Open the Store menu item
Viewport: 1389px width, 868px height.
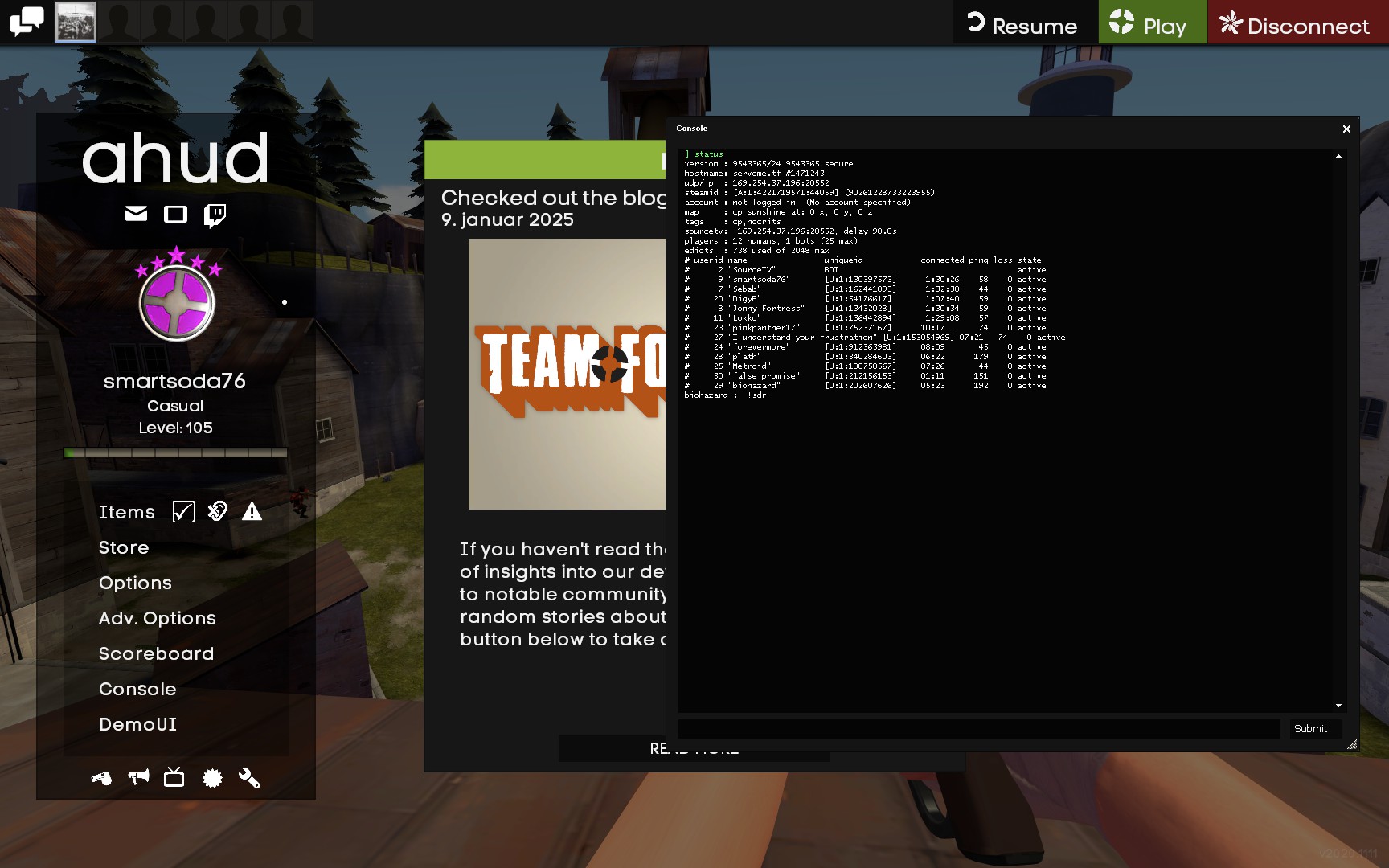click(124, 547)
